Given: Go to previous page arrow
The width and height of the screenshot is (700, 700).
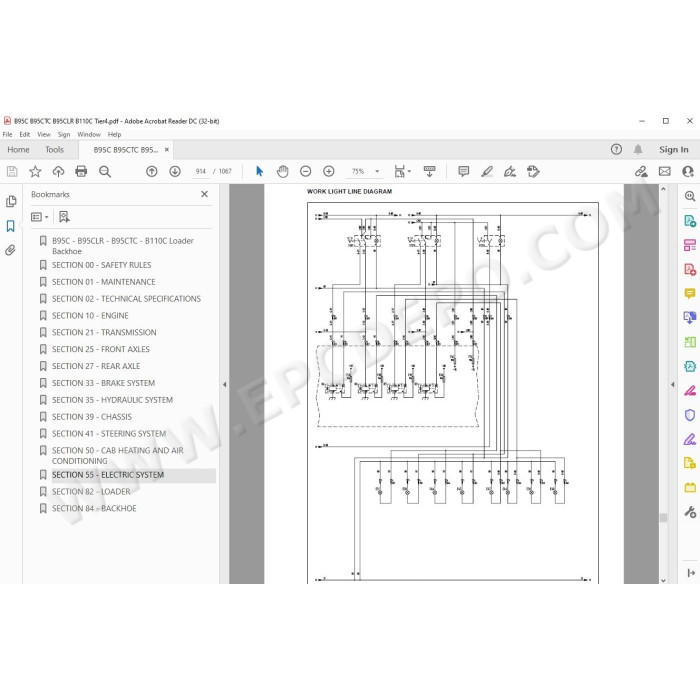Looking at the screenshot, I should pyautogui.click(x=152, y=171).
